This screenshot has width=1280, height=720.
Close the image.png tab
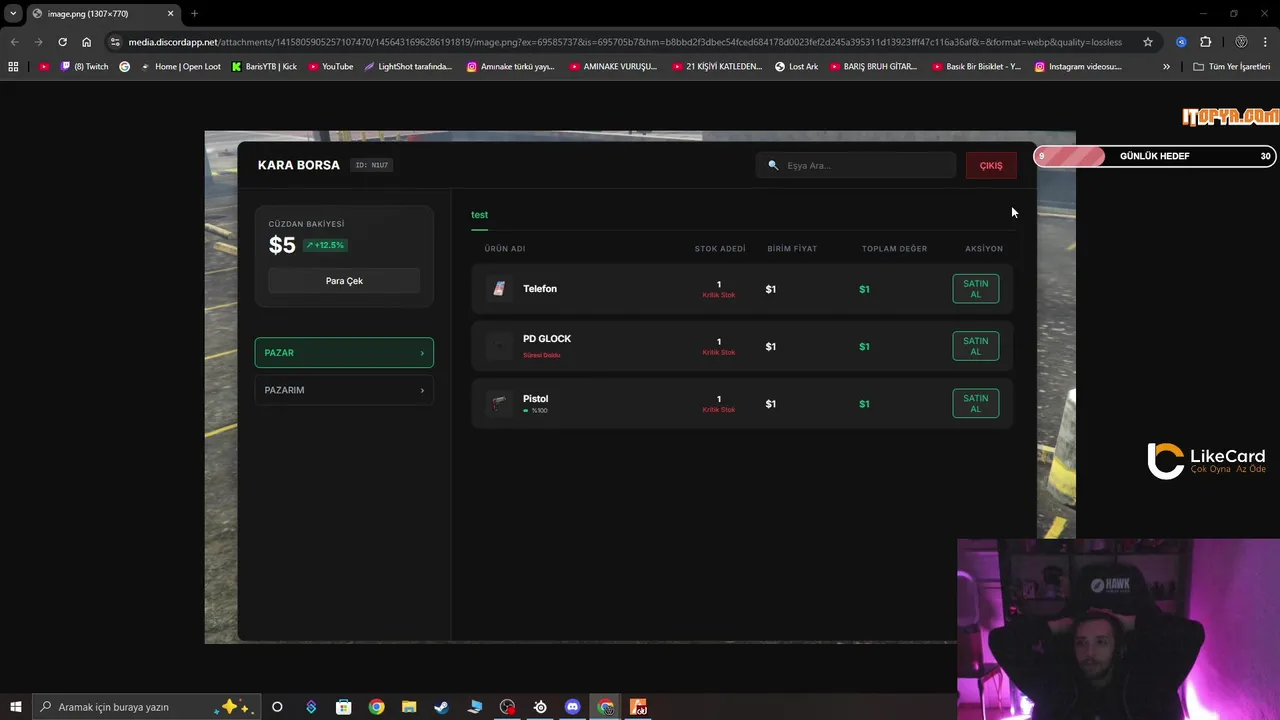click(x=171, y=14)
